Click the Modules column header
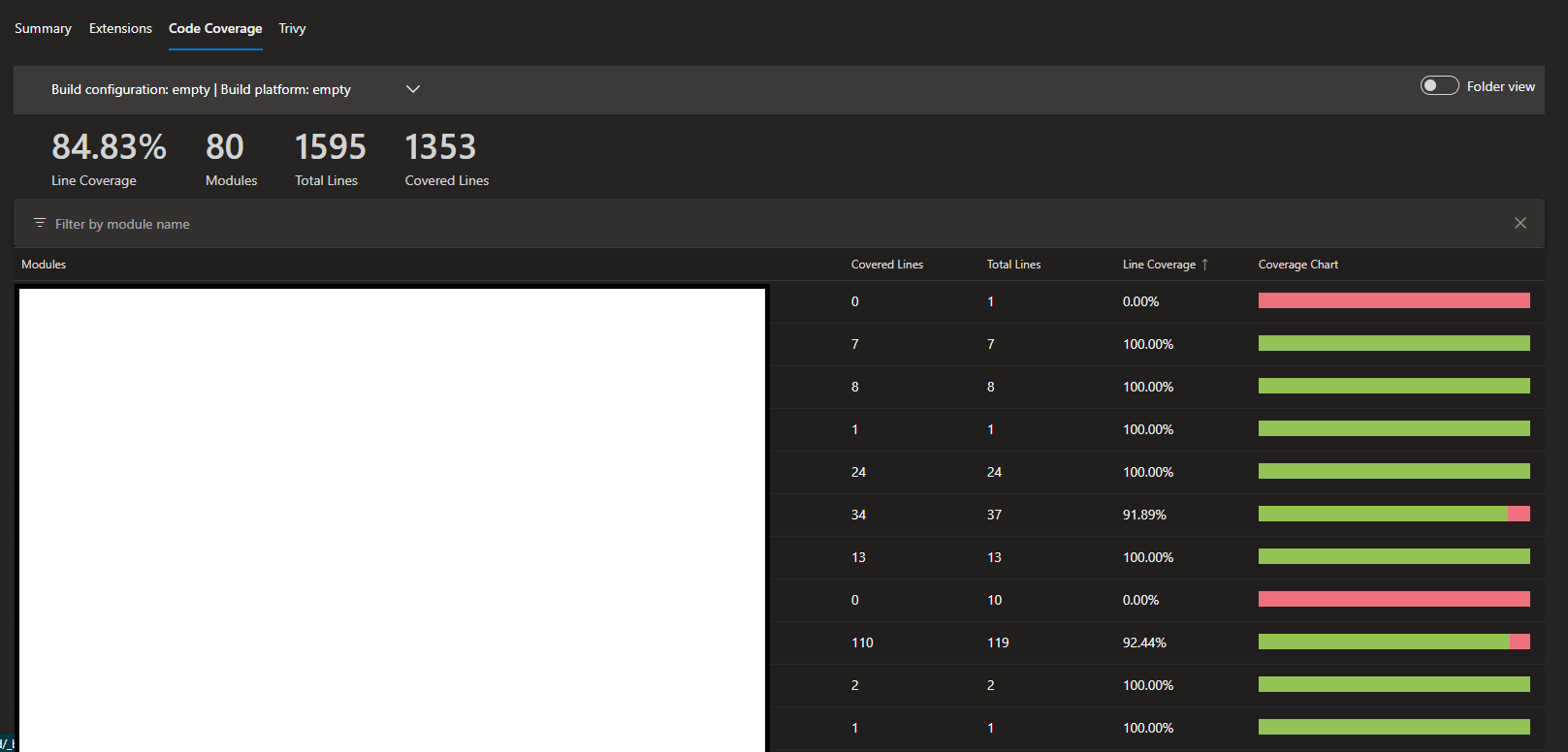The height and width of the screenshot is (752, 1568). [44, 264]
